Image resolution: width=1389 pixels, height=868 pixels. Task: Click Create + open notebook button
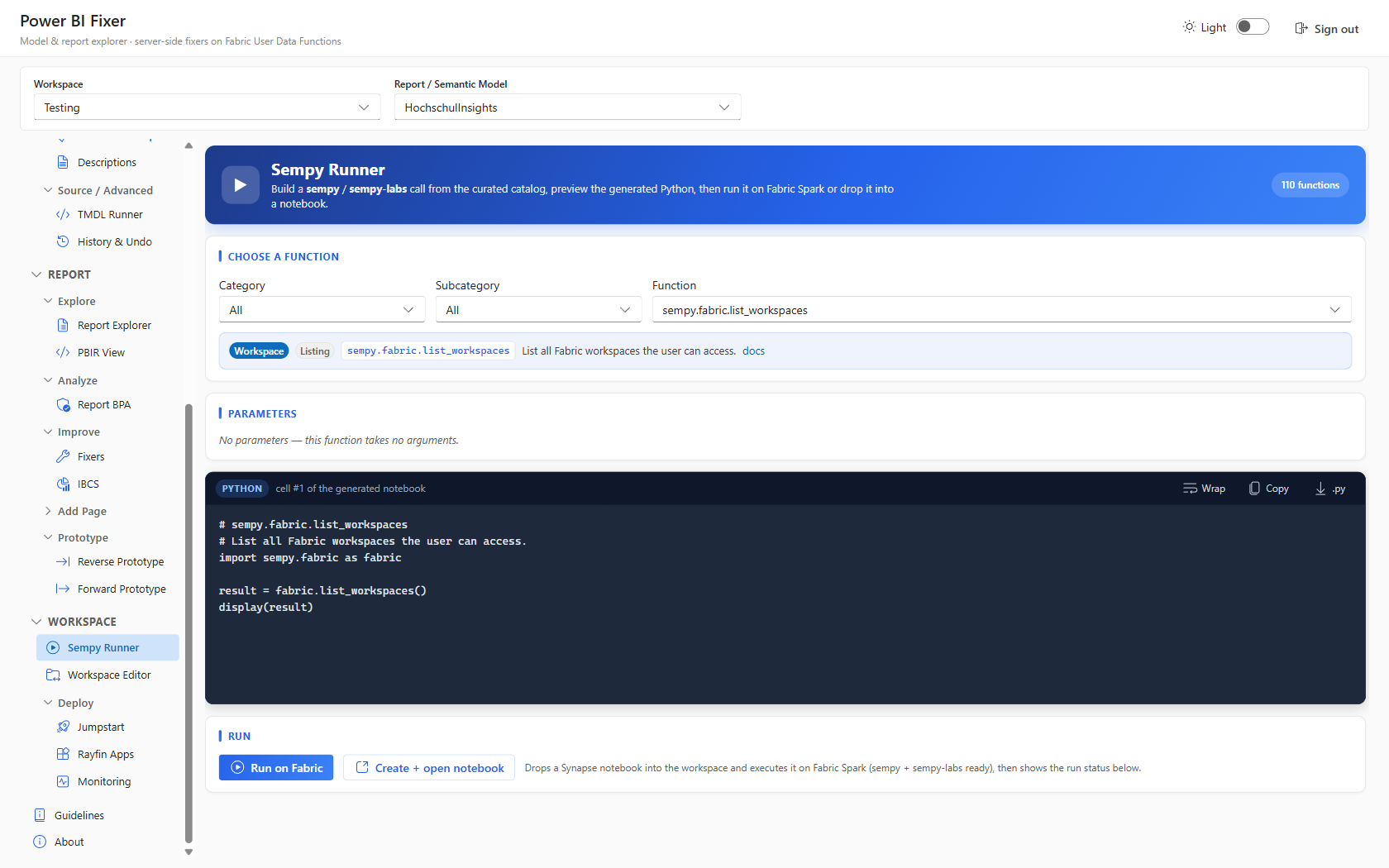(429, 767)
